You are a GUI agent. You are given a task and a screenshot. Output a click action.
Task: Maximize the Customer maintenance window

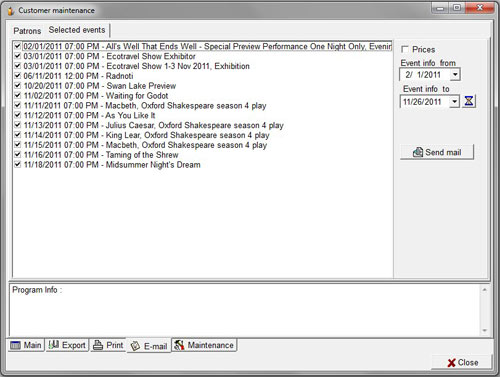tap(456, 8)
